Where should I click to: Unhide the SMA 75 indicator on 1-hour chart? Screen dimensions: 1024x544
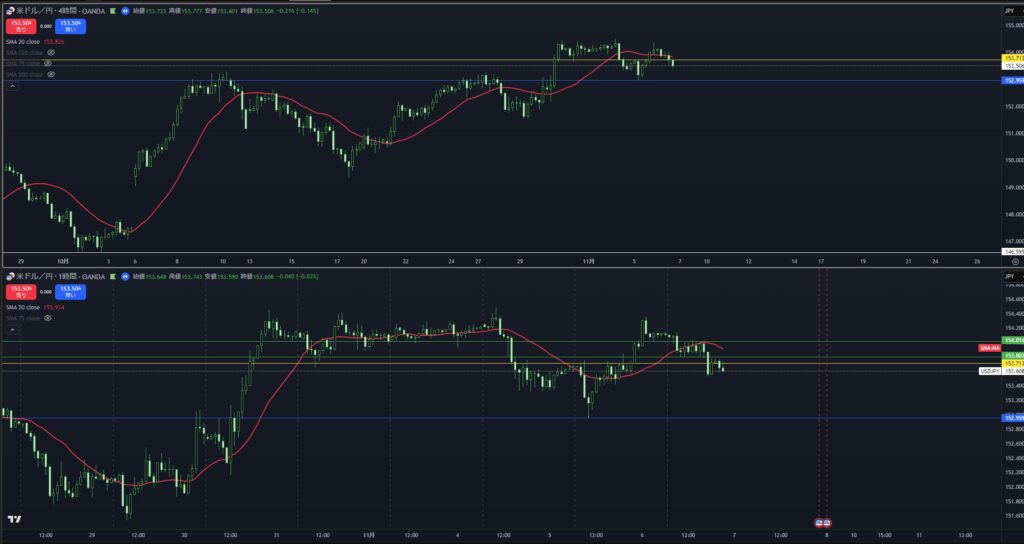pyautogui.click(x=47, y=318)
